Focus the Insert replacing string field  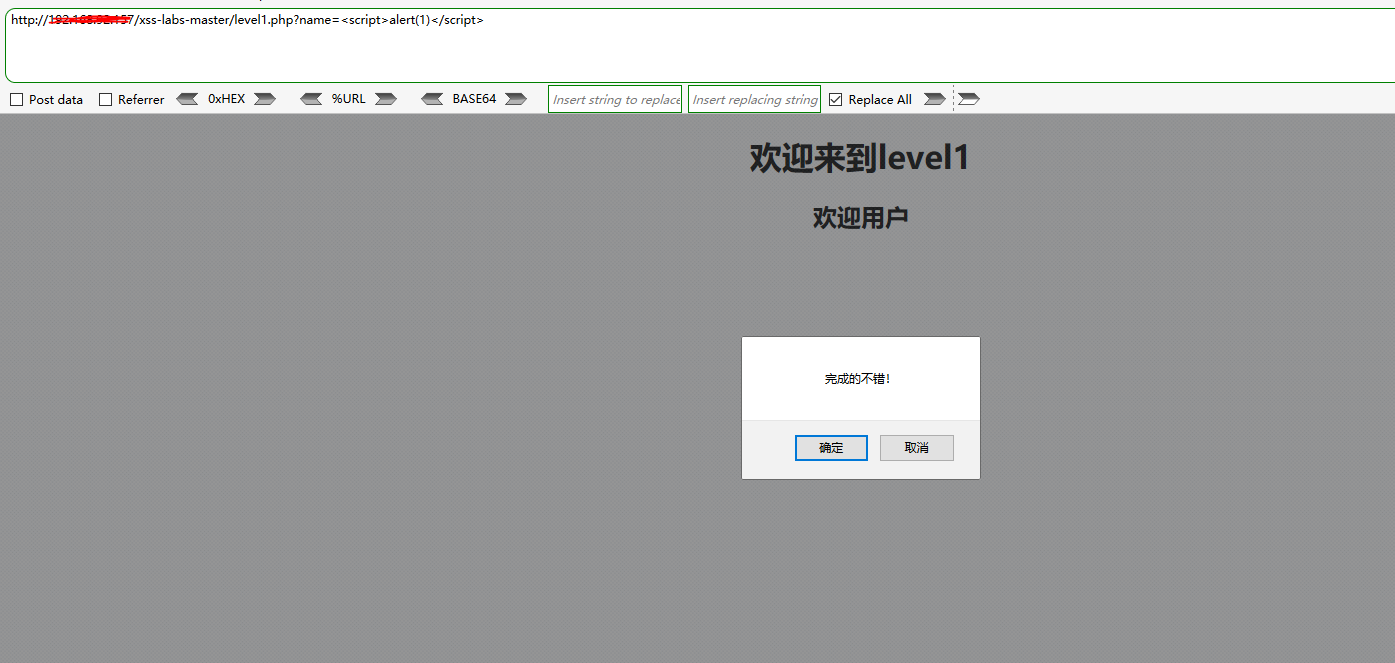click(754, 99)
